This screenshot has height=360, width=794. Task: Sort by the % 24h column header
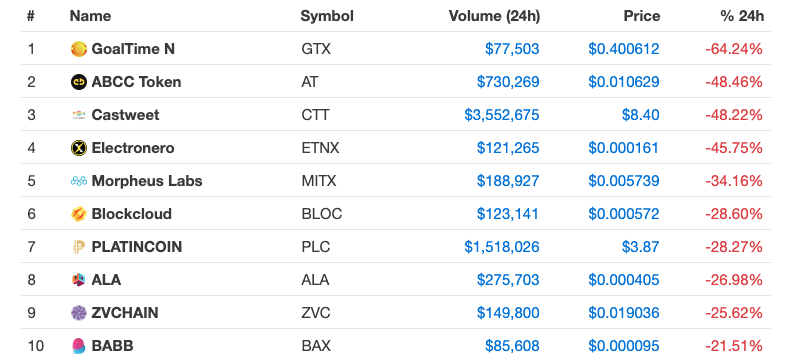coord(742,16)
